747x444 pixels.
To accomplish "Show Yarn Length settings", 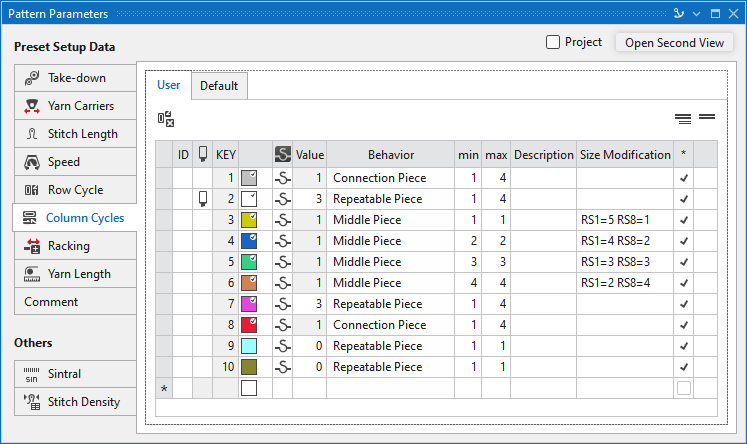I will 74,274.
